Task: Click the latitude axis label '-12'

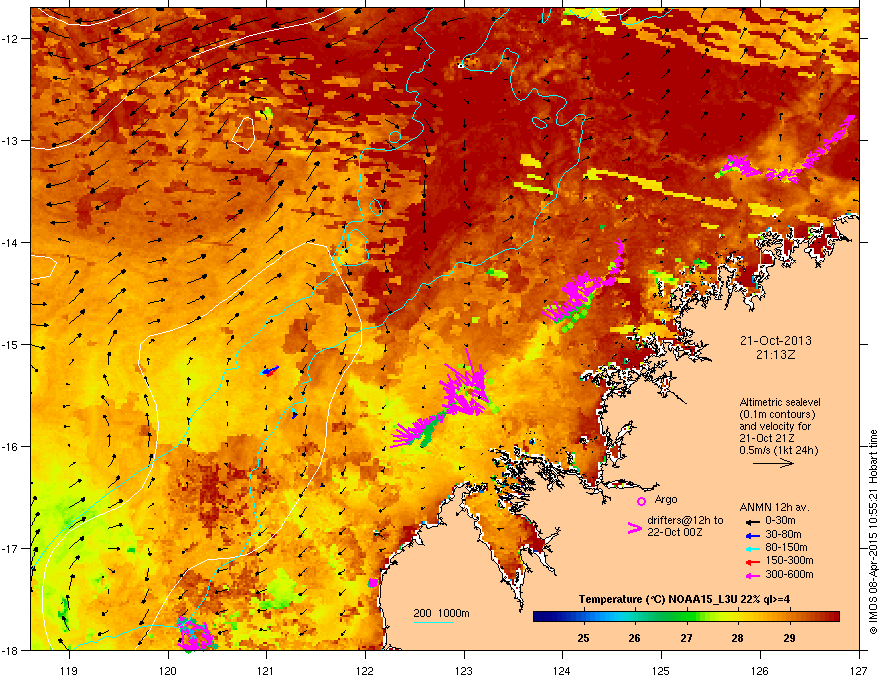Action: coord(11,38)
